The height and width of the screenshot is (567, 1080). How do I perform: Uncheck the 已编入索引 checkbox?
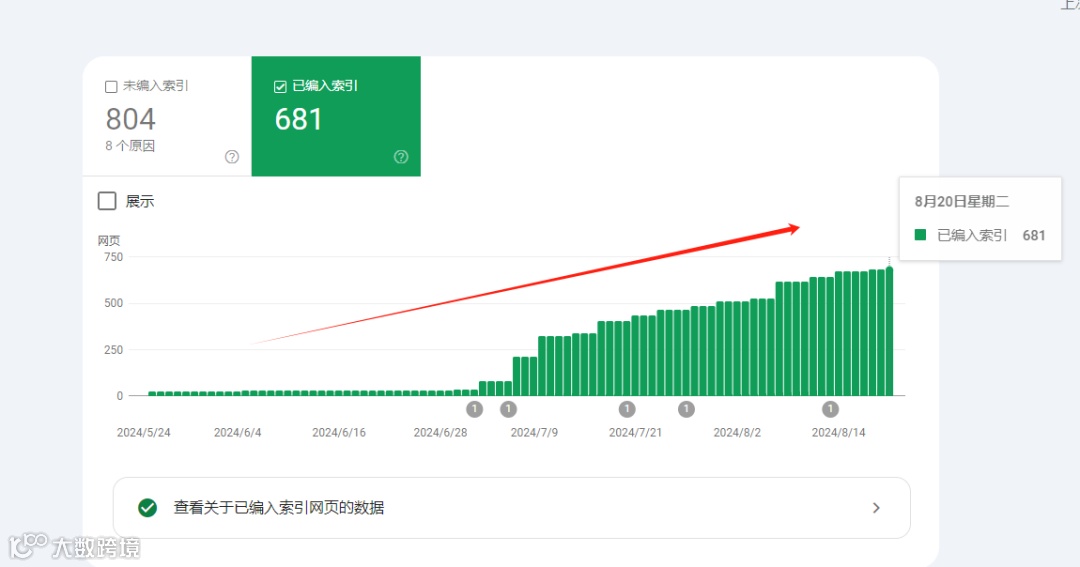tap(280, 87)
